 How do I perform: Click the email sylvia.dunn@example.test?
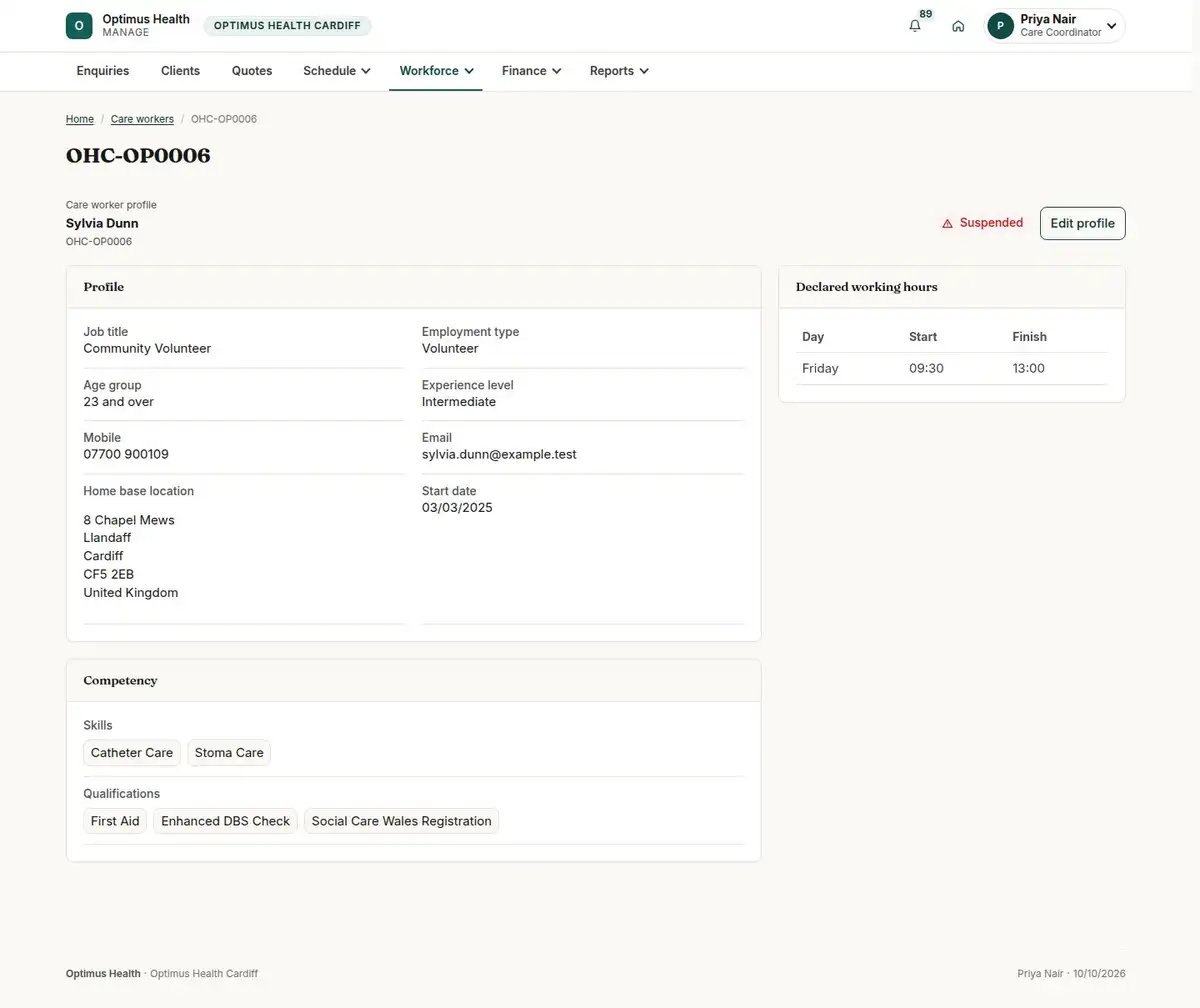[499, 454]
